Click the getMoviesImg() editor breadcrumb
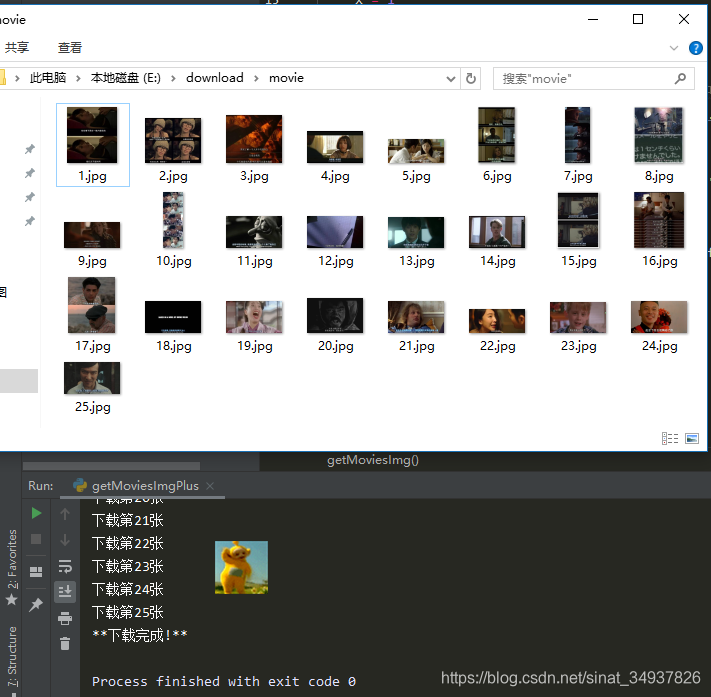711x697 pixels. point(373,460)
